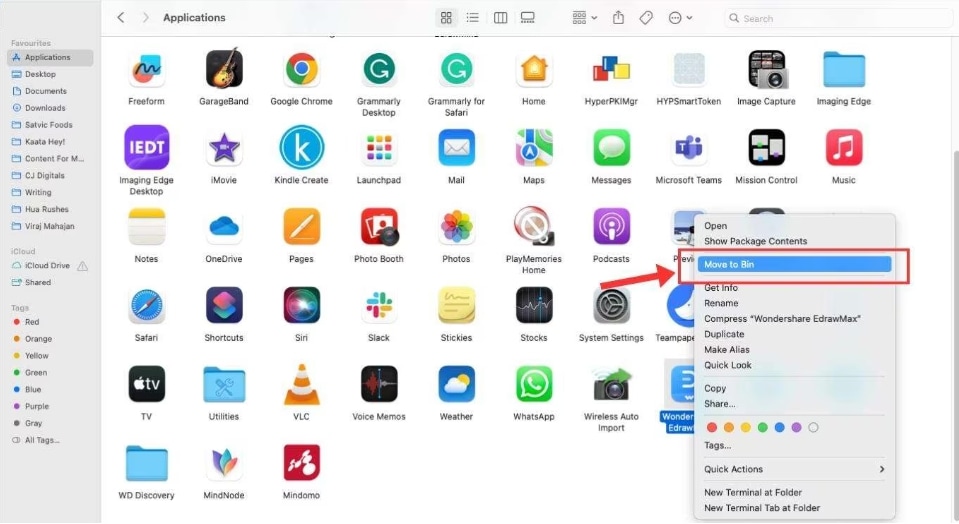The image size is (959, 524).
Task: Select the Grammarly Desktop icon
Action: 379,69
